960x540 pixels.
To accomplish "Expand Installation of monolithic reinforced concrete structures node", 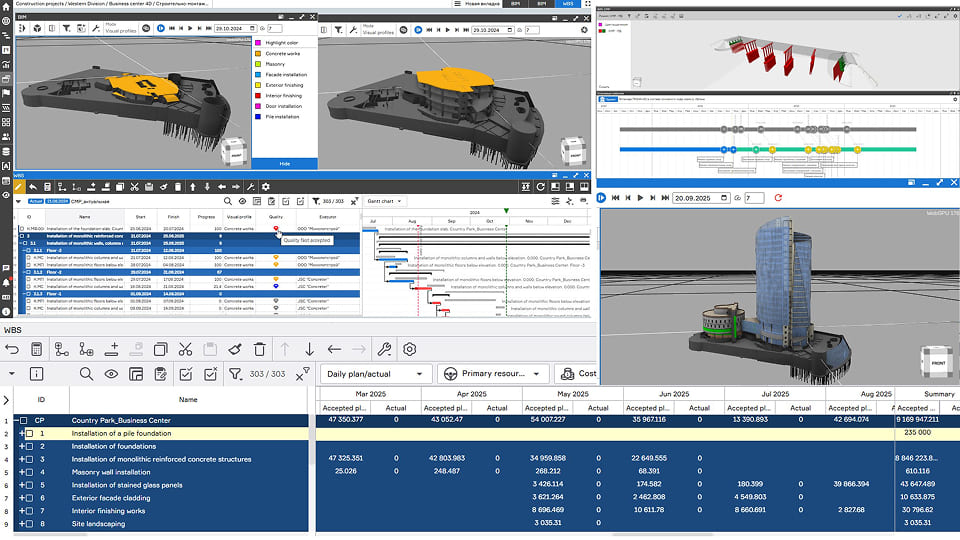I will click(21, 459).
